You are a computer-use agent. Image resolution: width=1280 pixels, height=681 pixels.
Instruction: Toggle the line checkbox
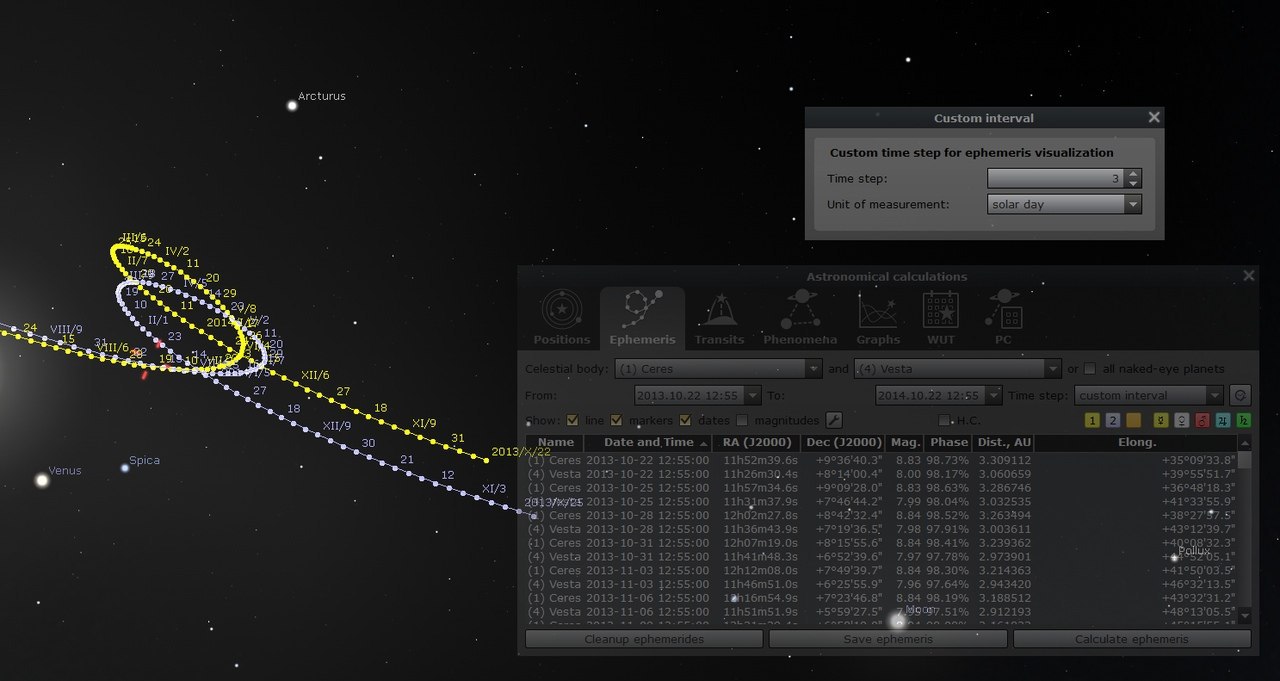coord(573,420)
